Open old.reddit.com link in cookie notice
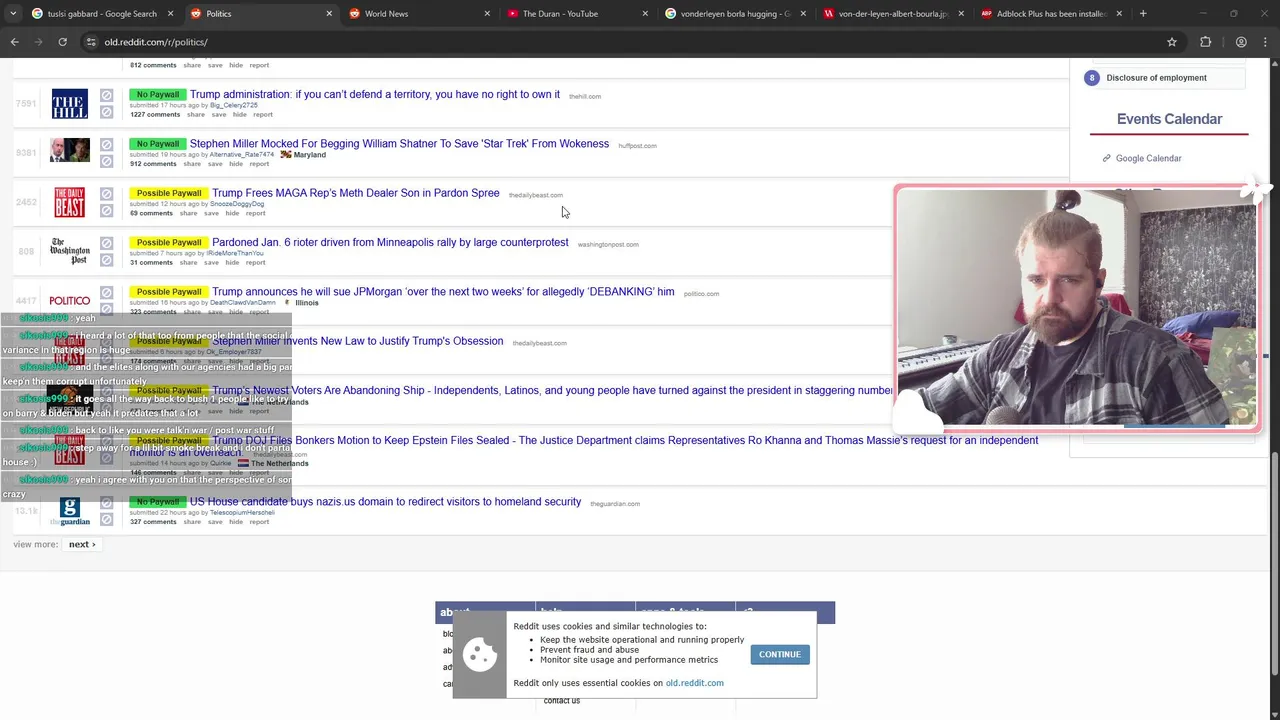The height and width of the screenshot is (720, 1280). (x=694, y=683)
